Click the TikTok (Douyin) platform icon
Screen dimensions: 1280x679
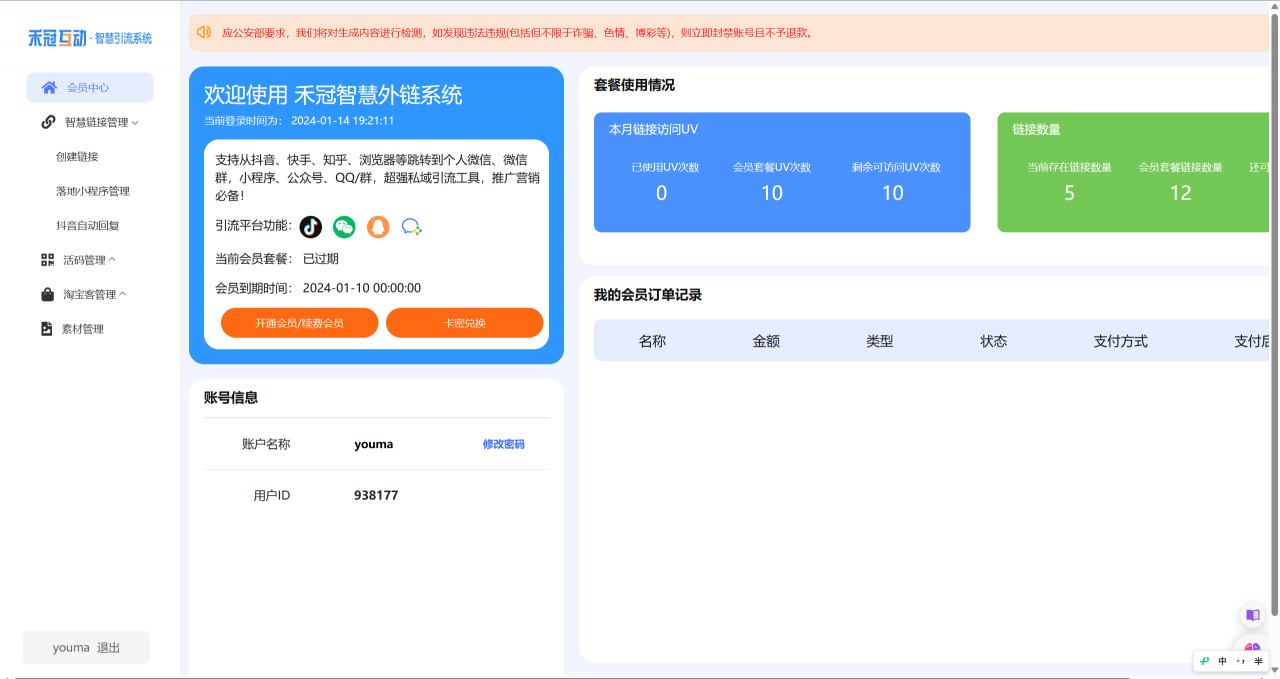(311, 227)
